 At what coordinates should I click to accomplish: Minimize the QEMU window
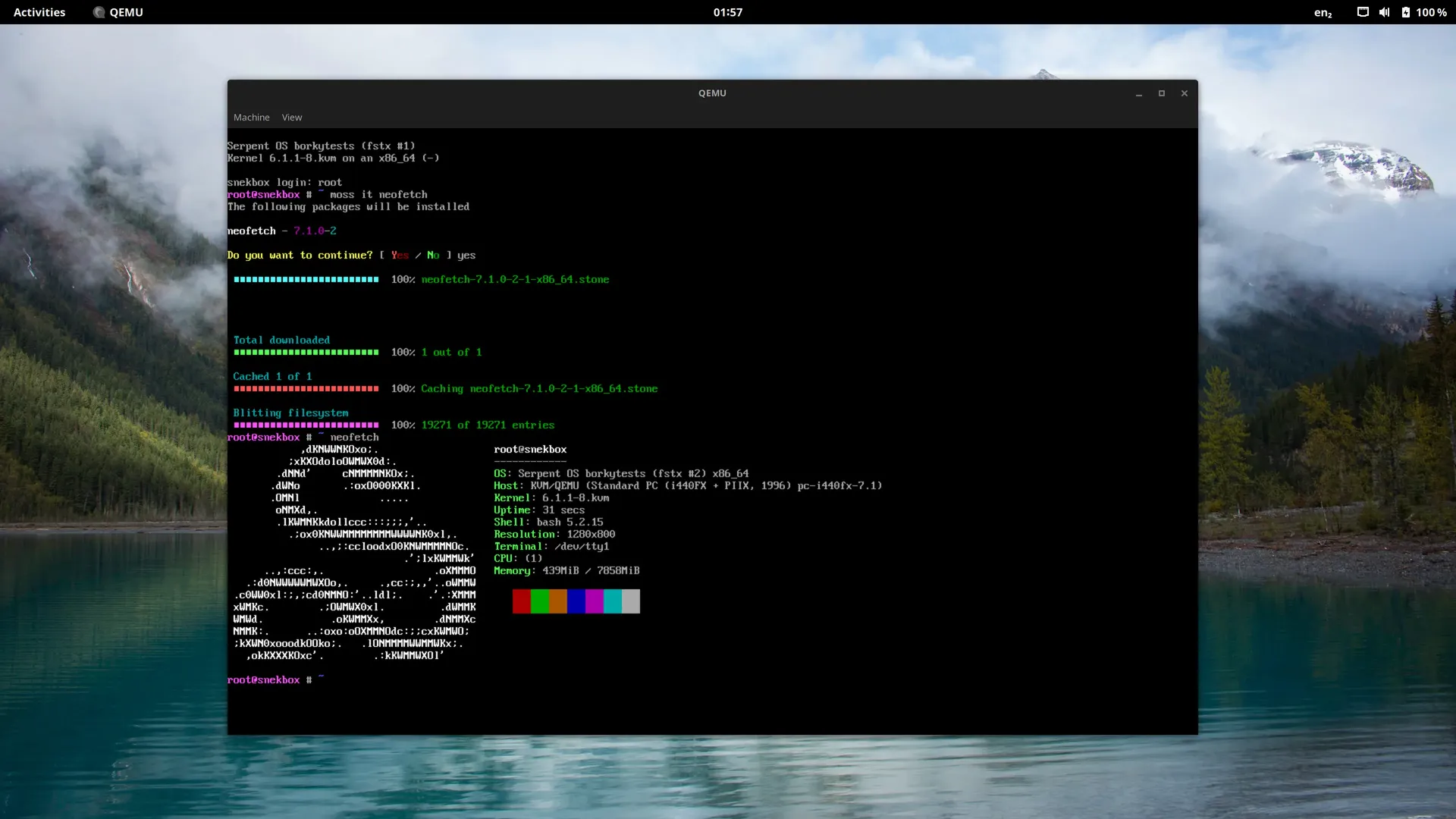click(x=1138, y=93)
